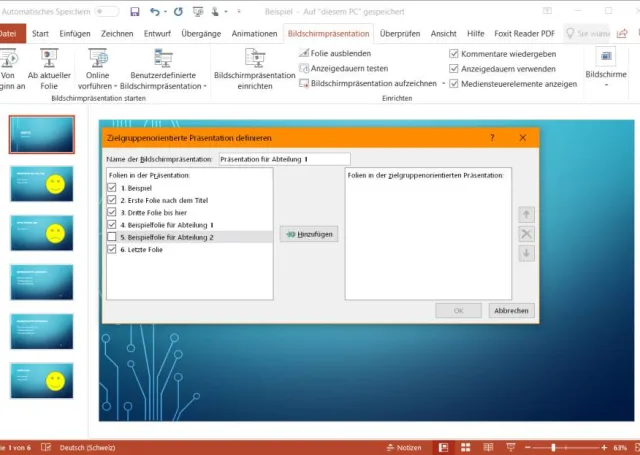Click the ribbon display options icon in title bar
The width and height of the screenshot is (640, 455).
(x=547, y=11)
